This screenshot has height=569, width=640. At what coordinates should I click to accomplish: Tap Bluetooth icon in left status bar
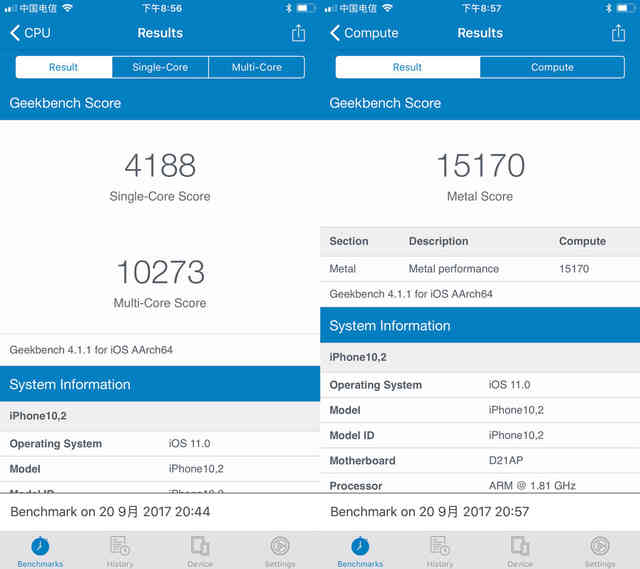[x=289, y=8]
